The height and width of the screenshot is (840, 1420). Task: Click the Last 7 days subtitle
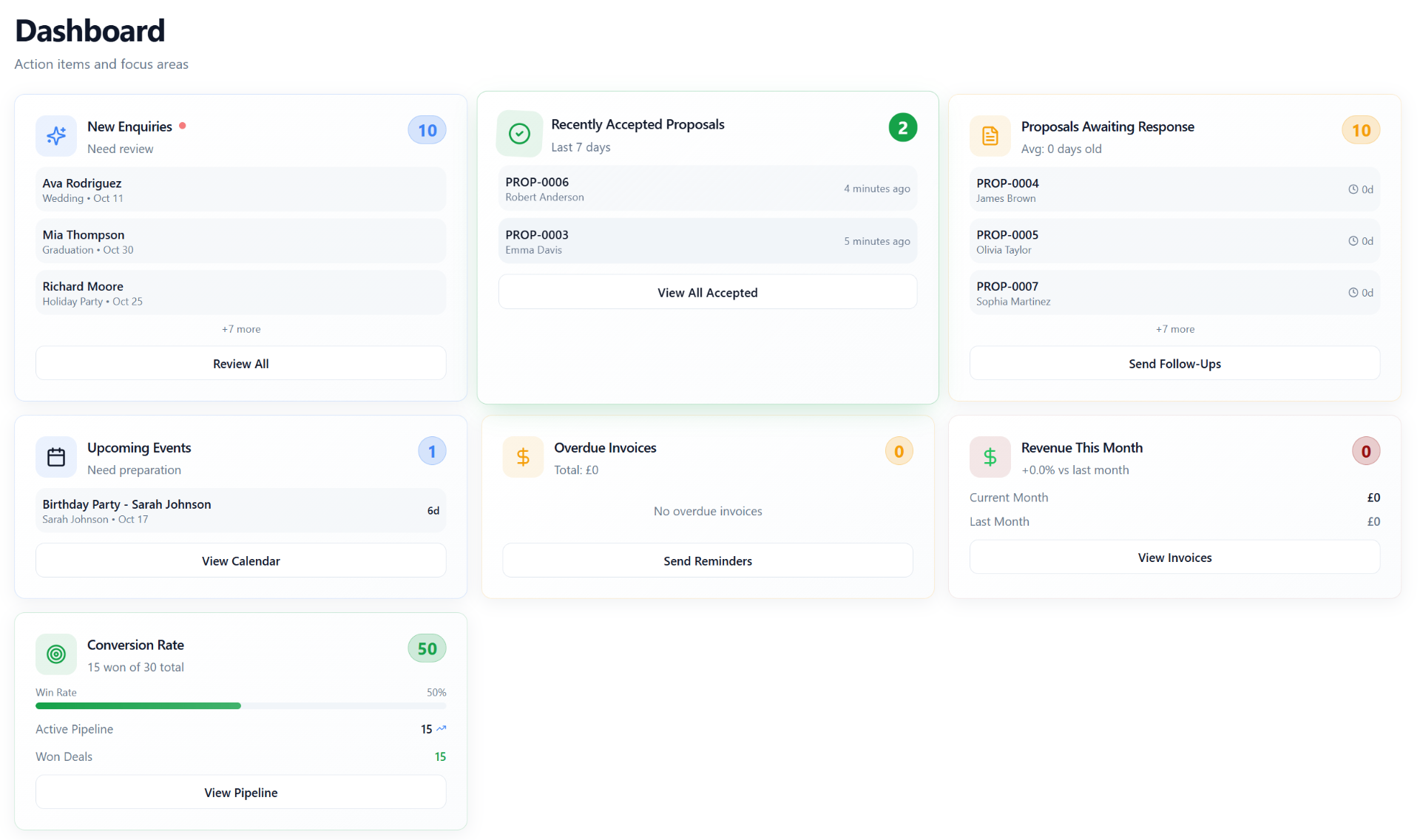coord(581,147)
